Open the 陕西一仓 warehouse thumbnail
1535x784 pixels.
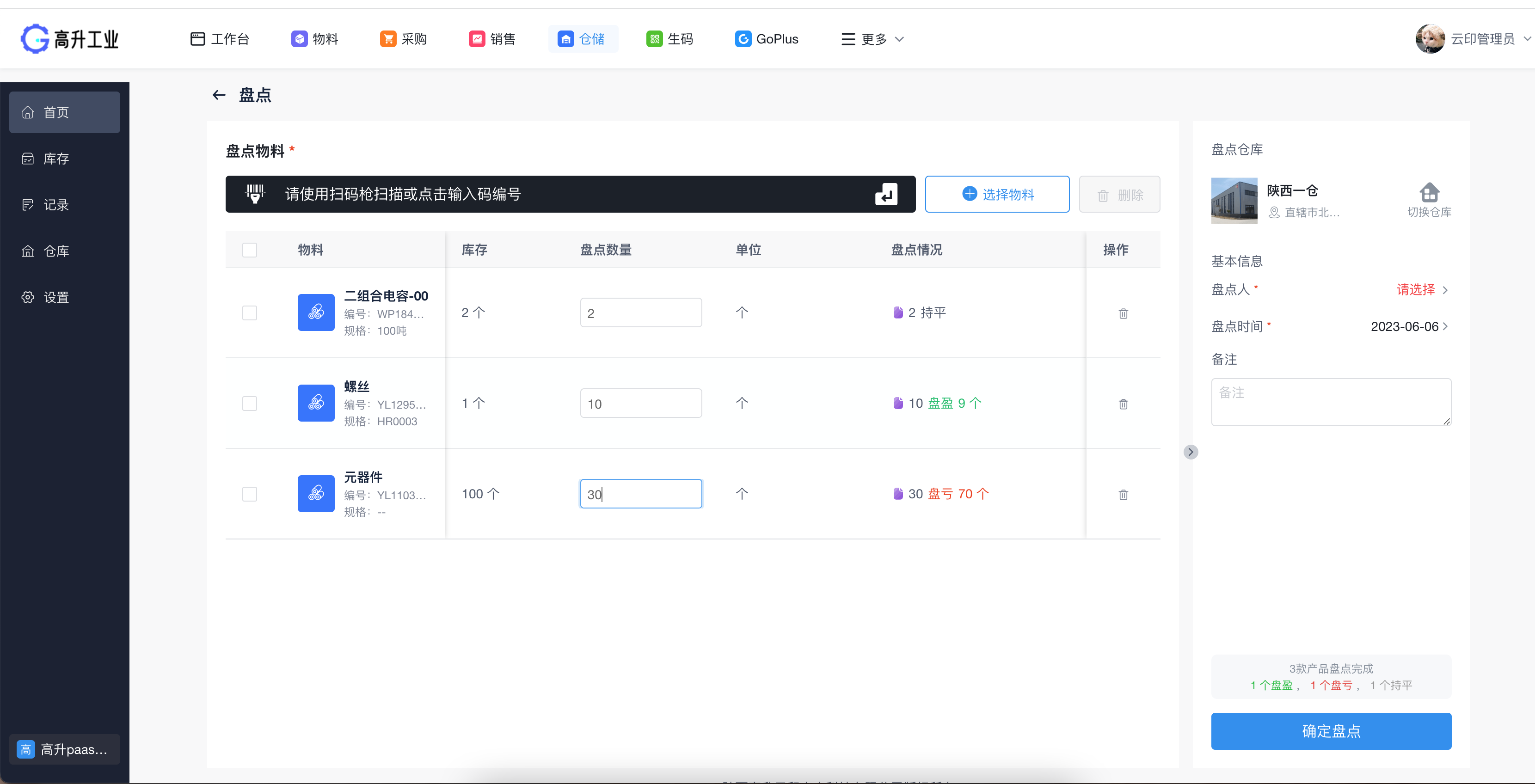(x=1234, y=200)
